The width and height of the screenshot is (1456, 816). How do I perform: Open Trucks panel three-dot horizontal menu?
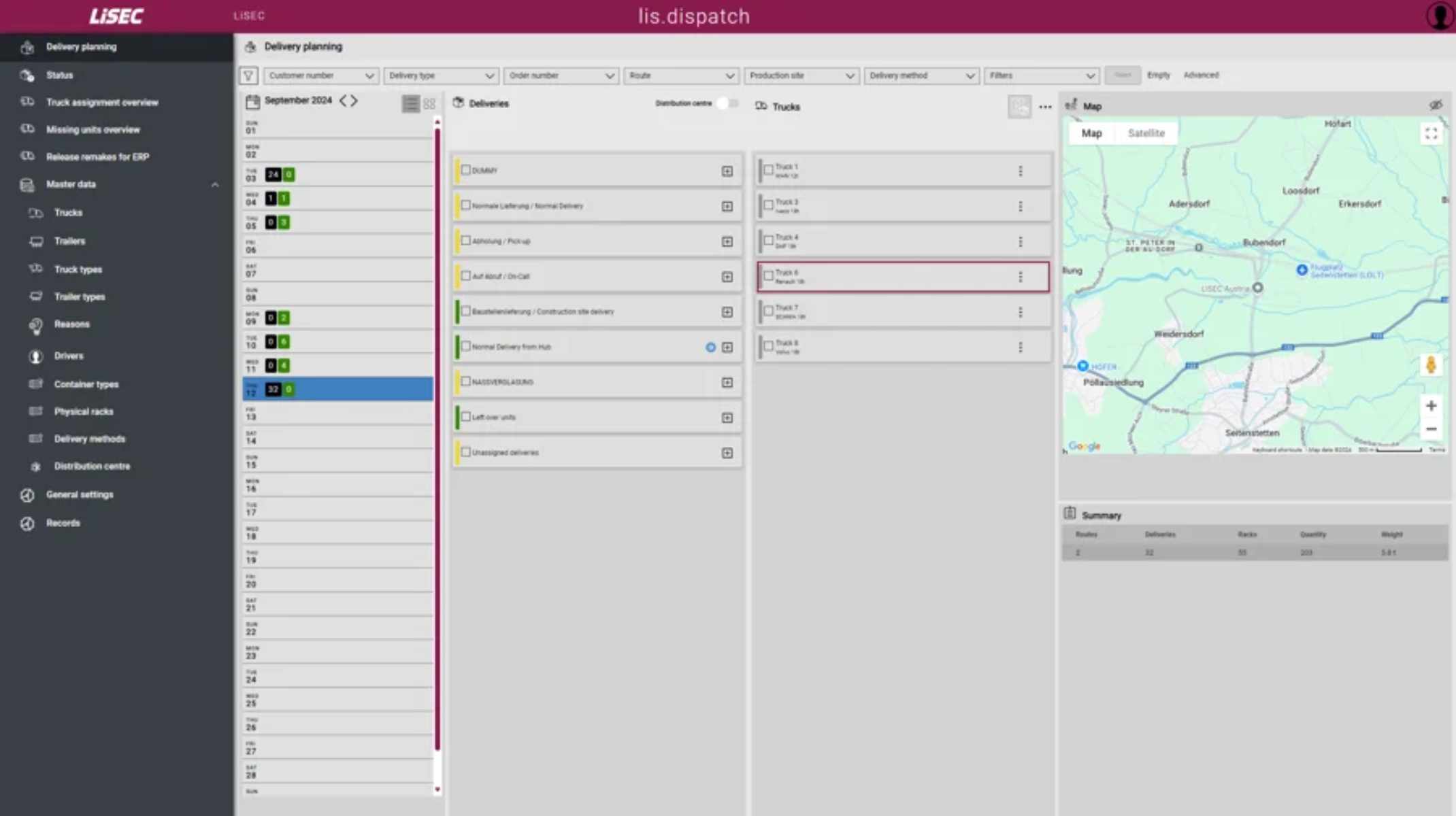(x=1045, y=107)
